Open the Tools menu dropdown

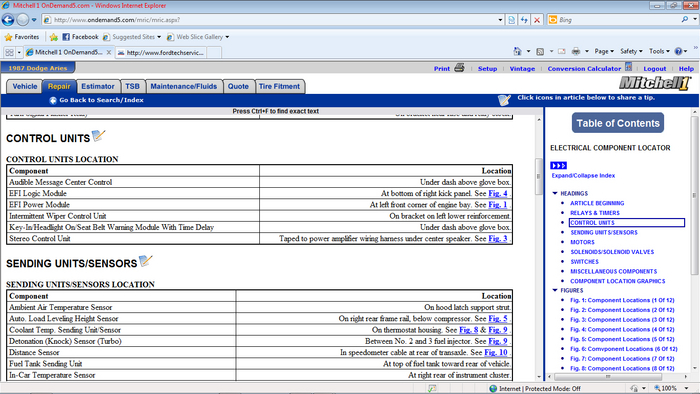tap(659, 51)
